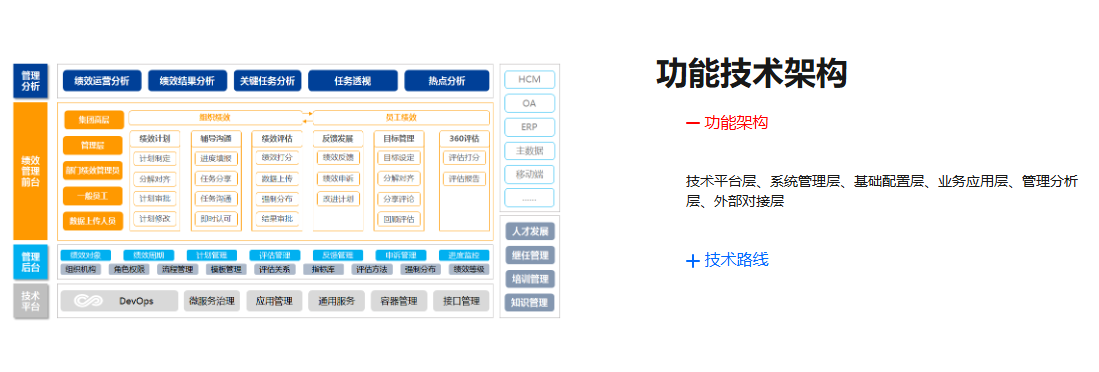This screenshot has width=1099, height=372.
Task: Click the 计划审批 item
Action: click(155, 199)
